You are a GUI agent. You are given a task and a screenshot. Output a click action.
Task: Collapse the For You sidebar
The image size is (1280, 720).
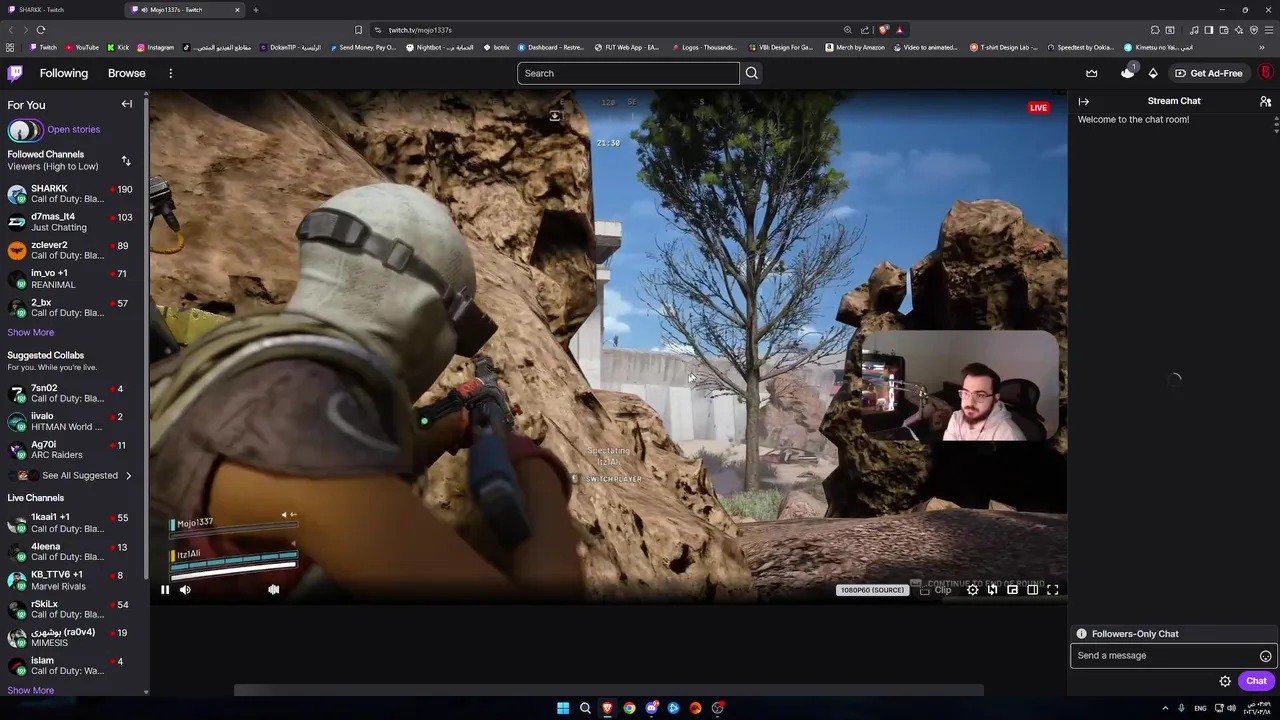coord(127,104)
